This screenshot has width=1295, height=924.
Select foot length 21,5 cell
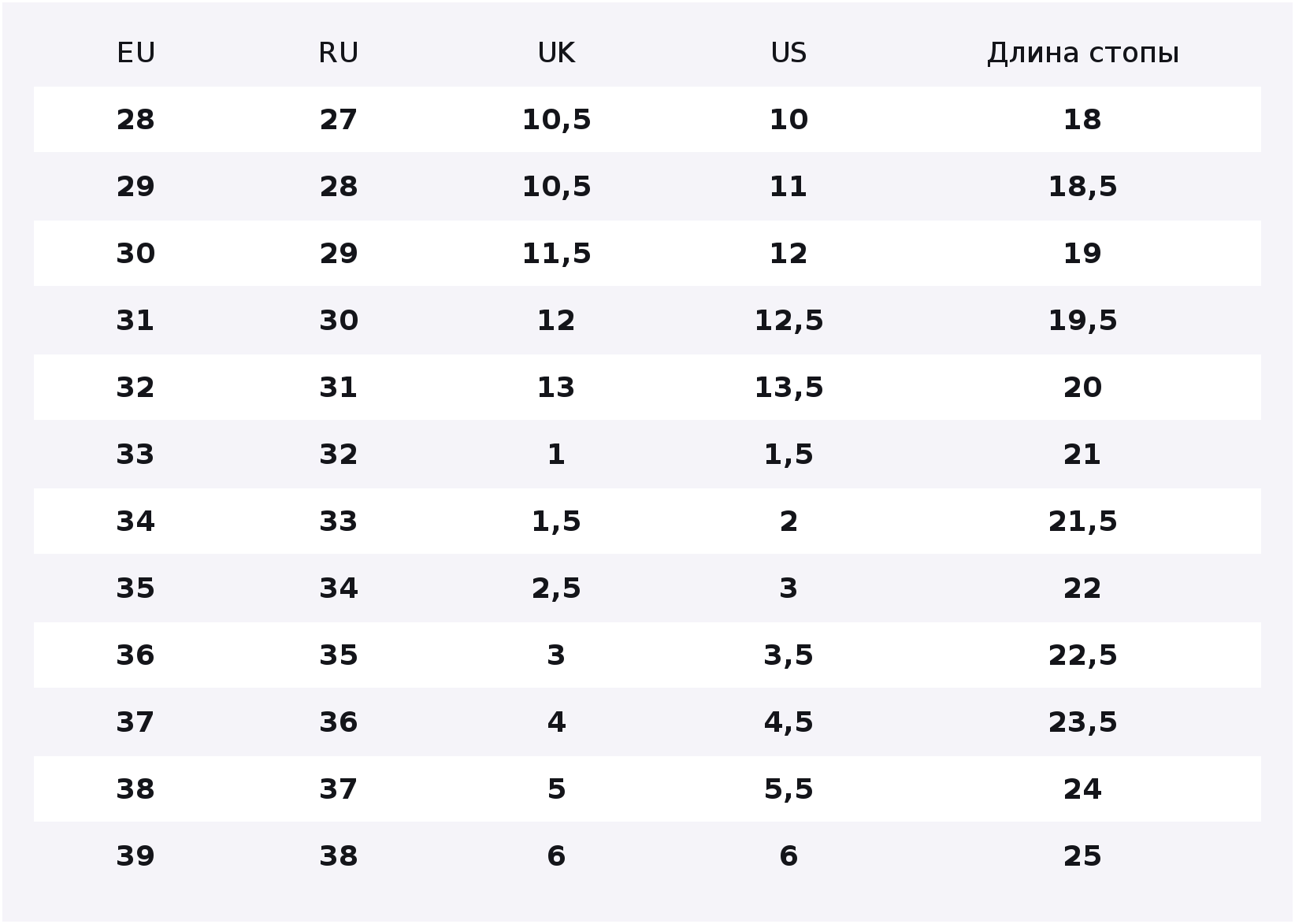1082,521
